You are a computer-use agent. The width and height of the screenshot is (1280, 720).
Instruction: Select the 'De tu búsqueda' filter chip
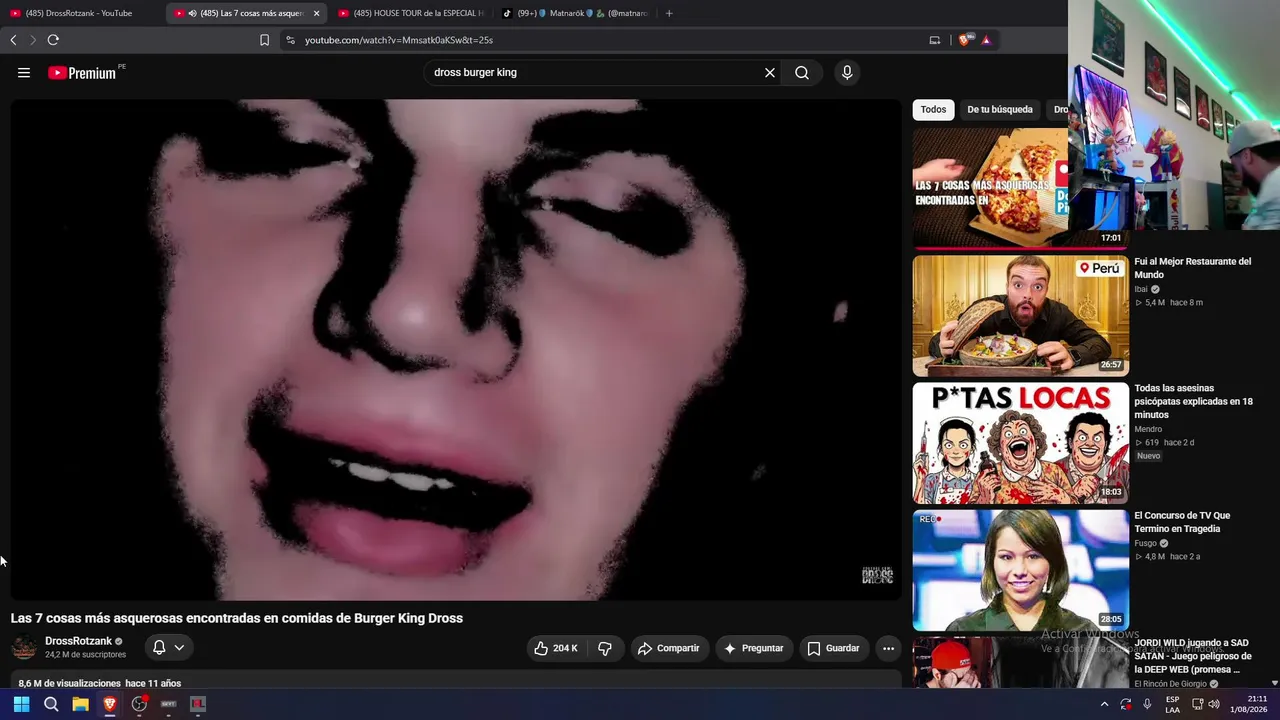[1000, 110]
